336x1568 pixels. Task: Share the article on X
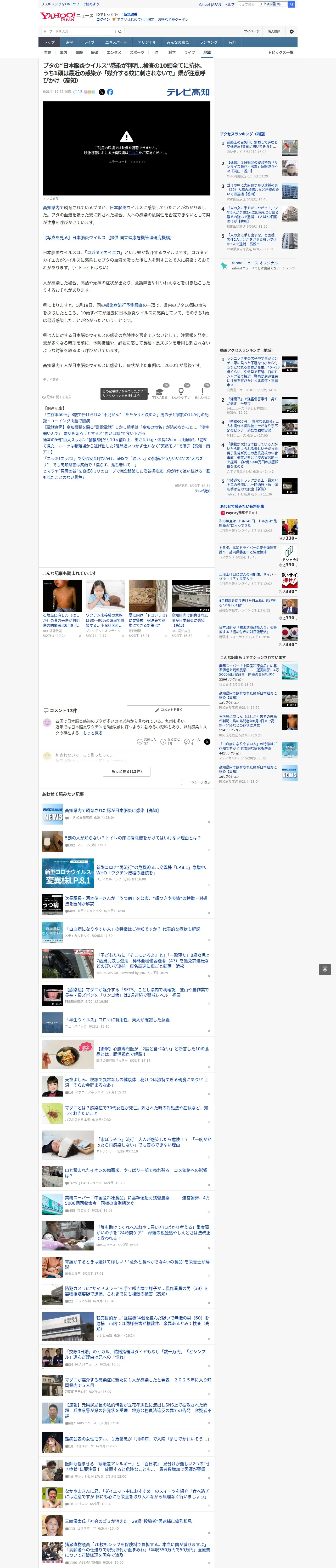coord(102,92)
